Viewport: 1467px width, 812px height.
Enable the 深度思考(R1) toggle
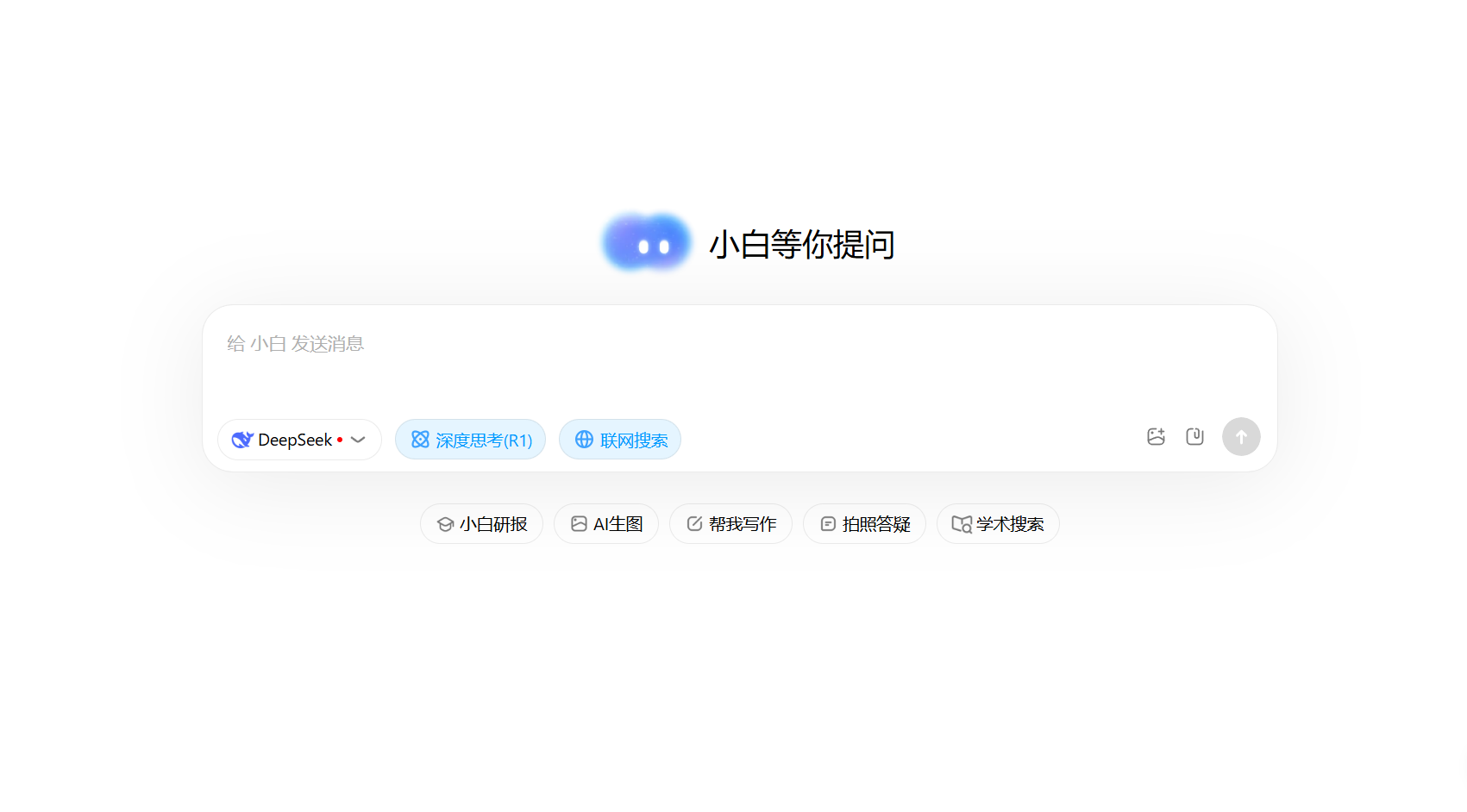(x=470, y=440)
